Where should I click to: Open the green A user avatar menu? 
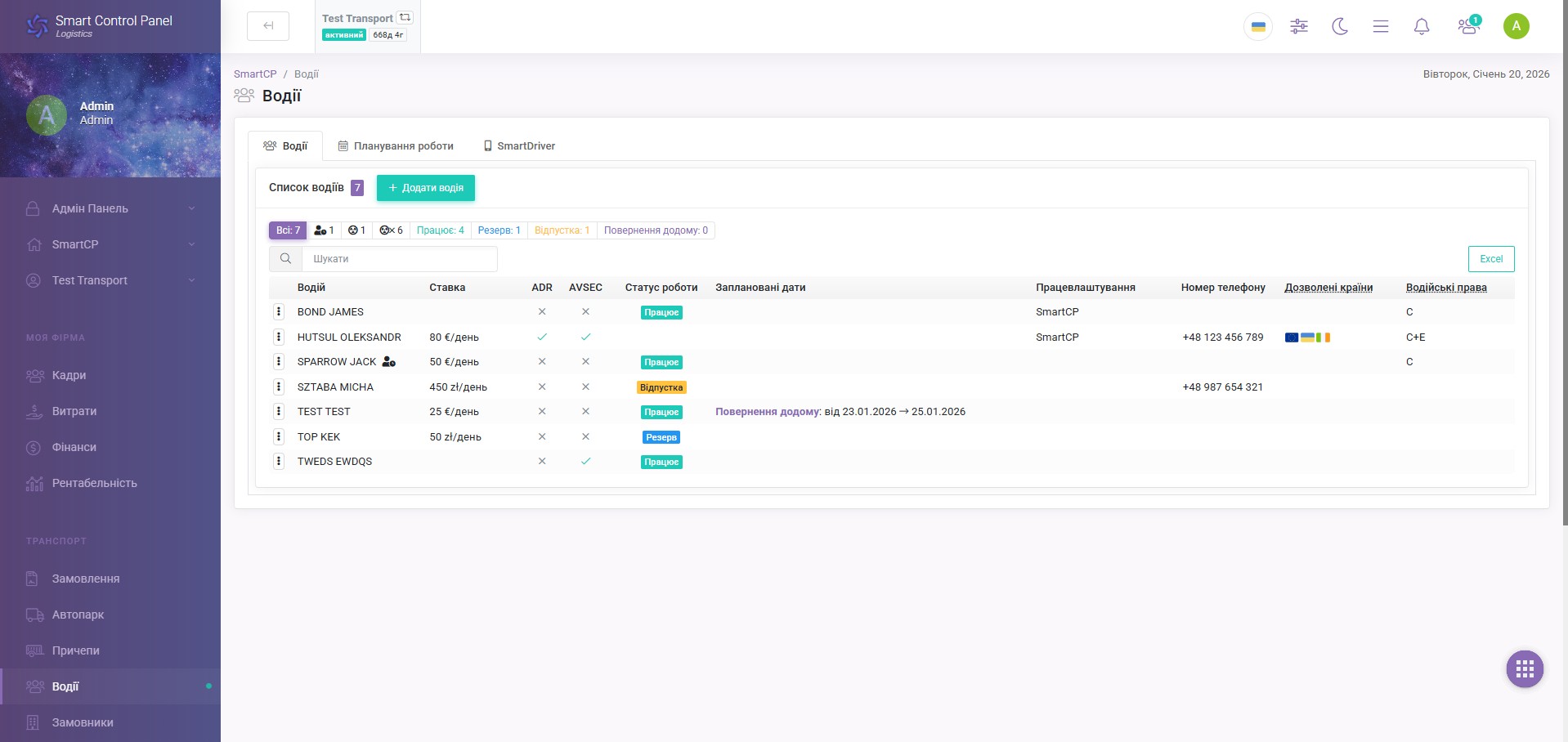click(1516, 26)
